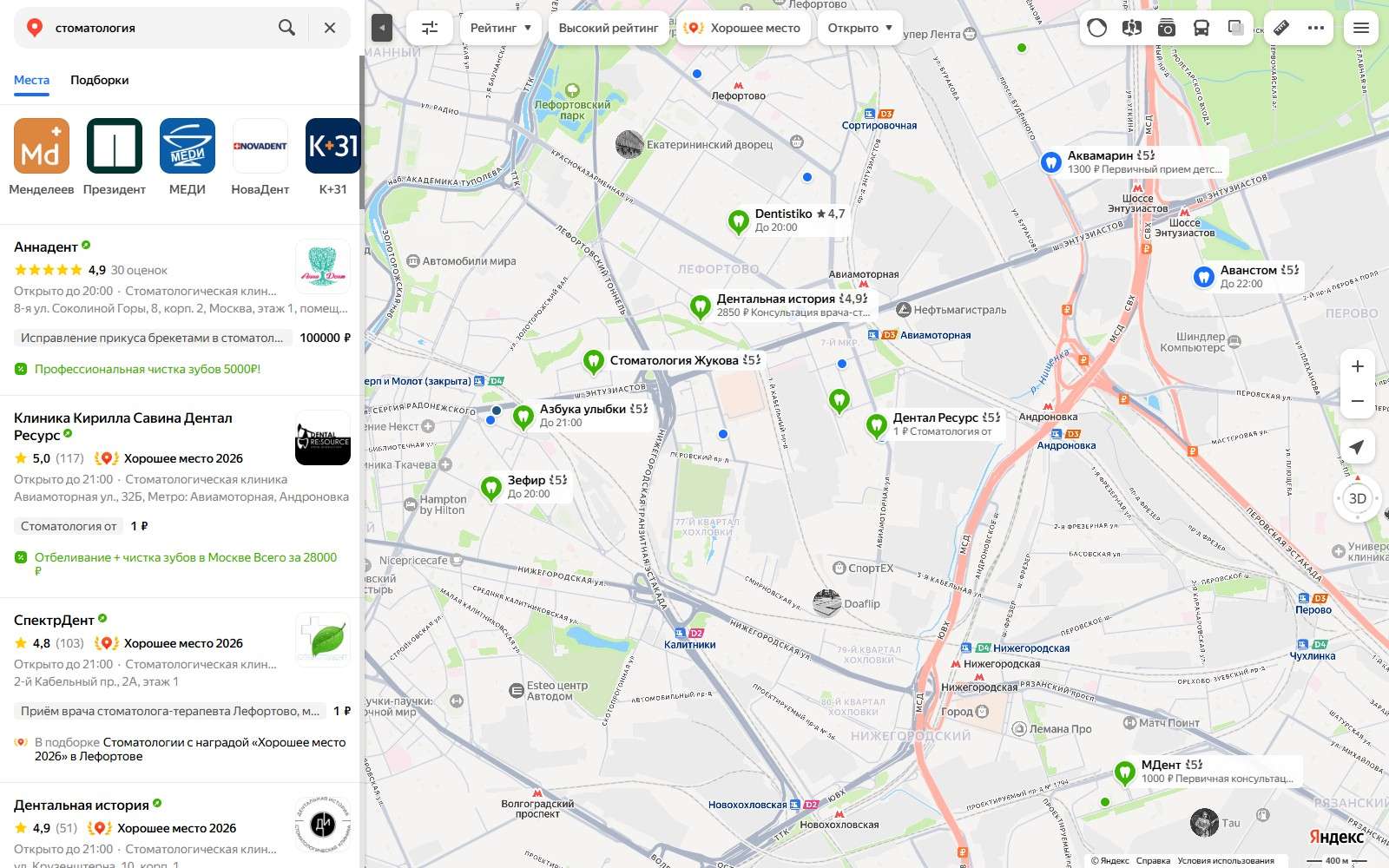Screen dimensions: 1389x868
Task: Click Екатерининский дворец photo marker
Action: (629, 144)
